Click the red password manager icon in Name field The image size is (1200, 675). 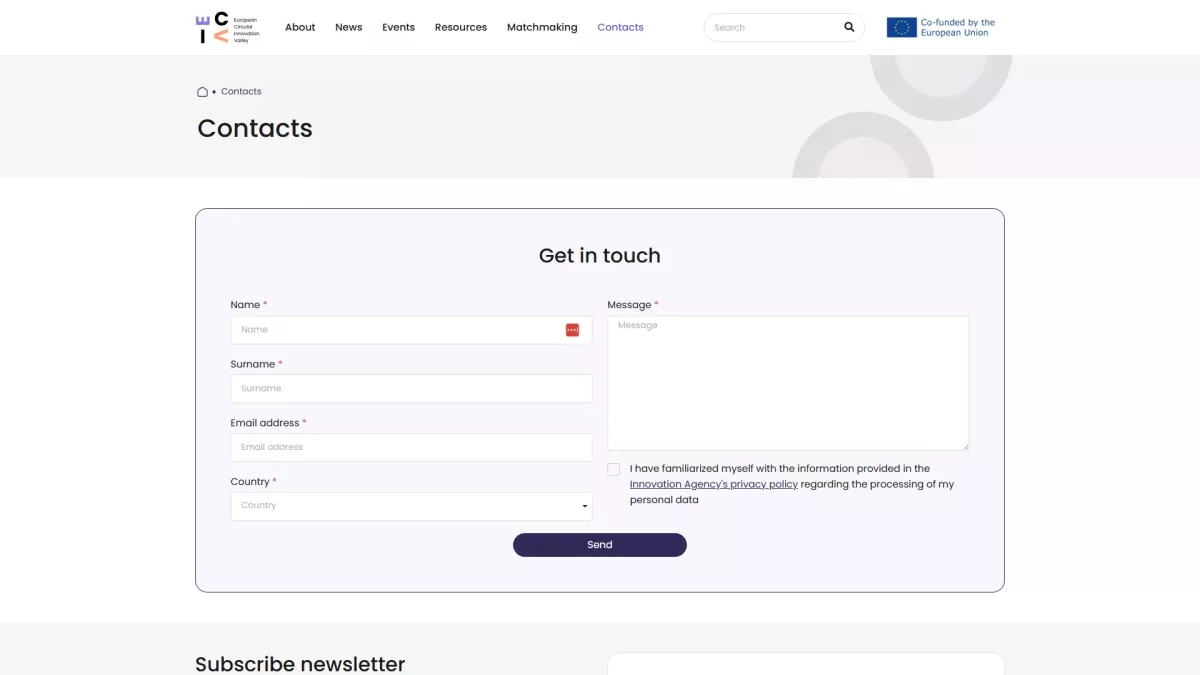click(x=572, y=330)
